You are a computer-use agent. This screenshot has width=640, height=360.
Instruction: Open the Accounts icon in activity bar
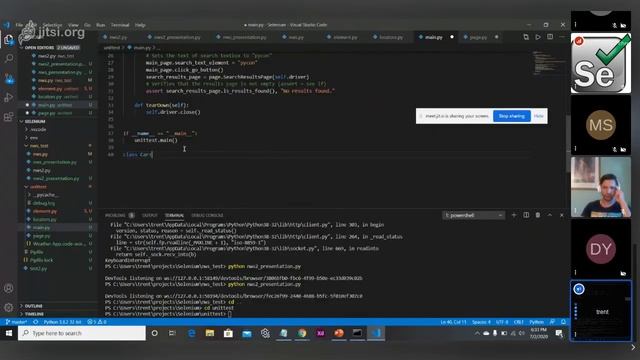pos(9,288)
